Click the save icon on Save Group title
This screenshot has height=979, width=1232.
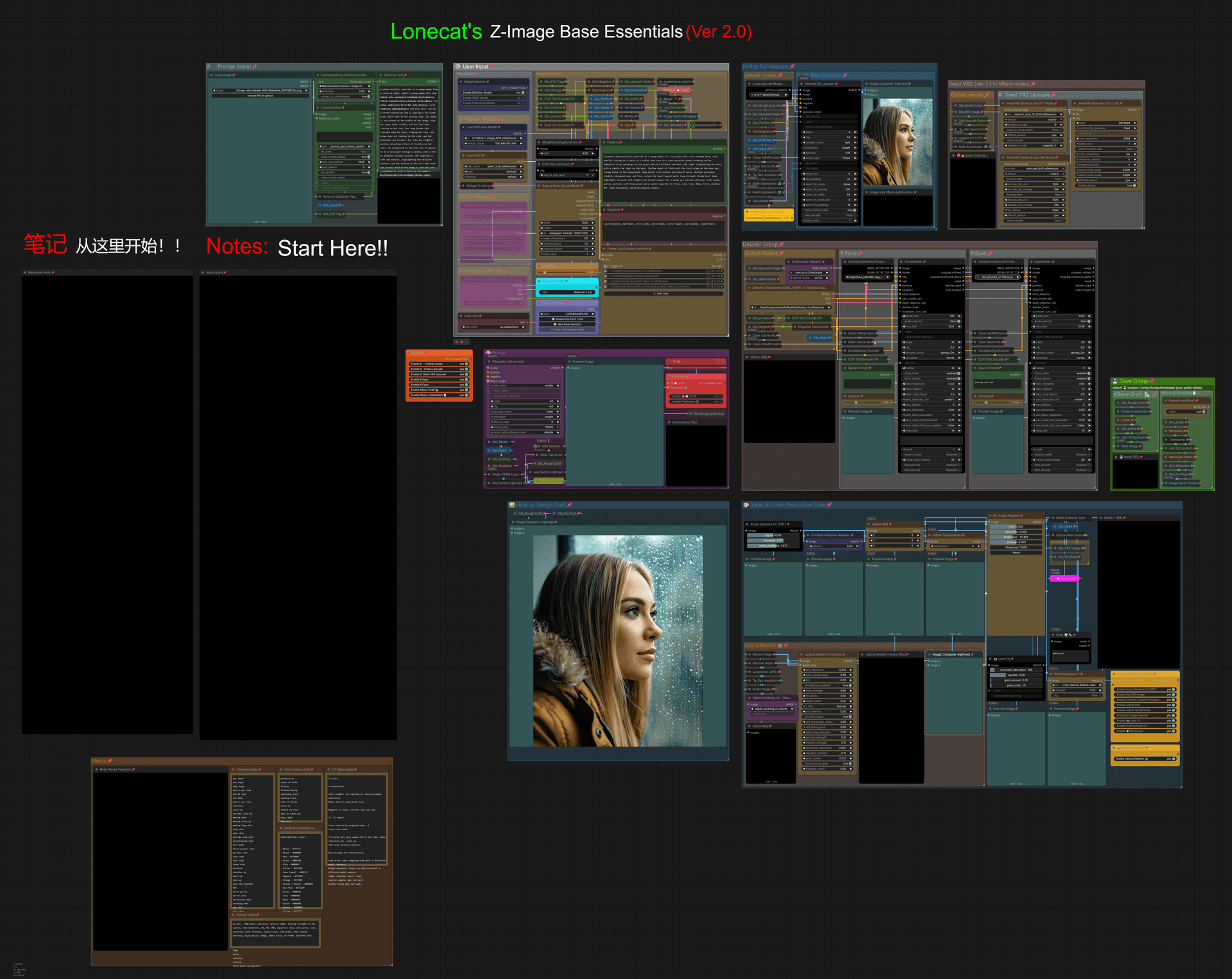(x=1115, y=381)
